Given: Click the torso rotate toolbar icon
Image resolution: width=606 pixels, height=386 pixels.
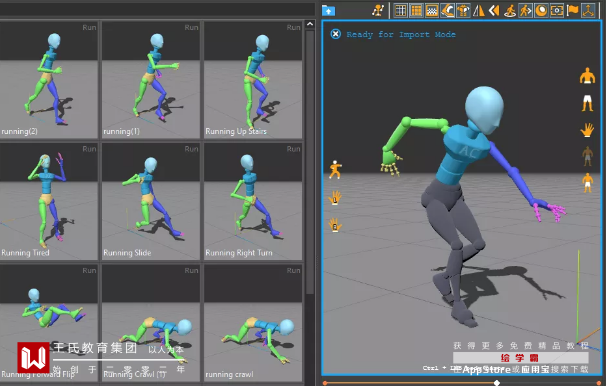Looking at the screenshot, I should (x=463, y=10).
